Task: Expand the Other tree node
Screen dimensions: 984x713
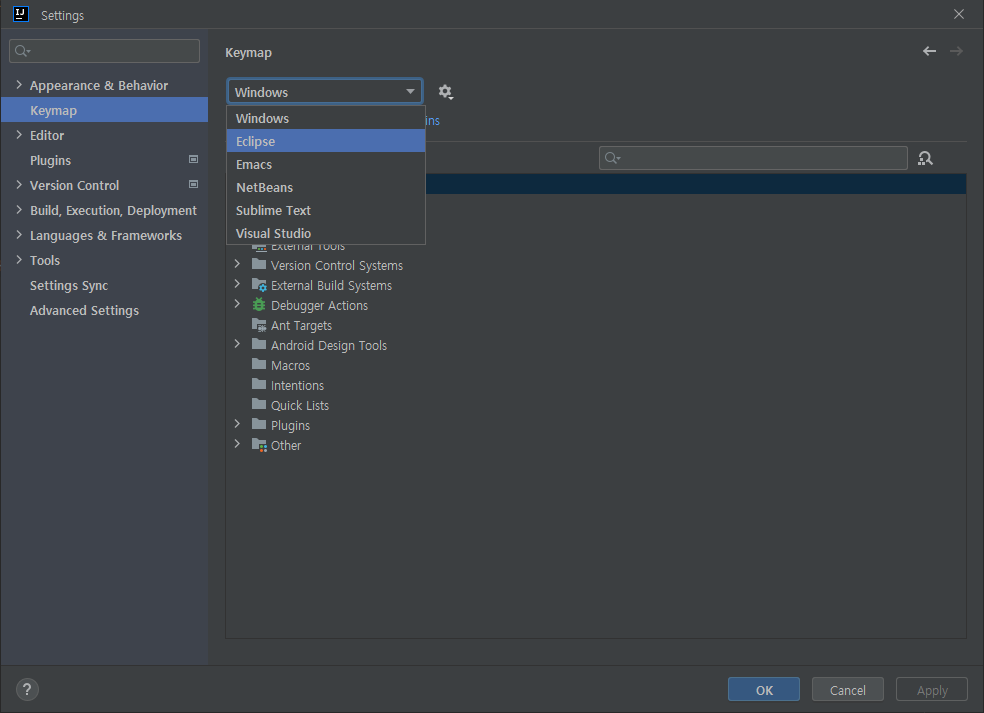Action: click(237, 444)
